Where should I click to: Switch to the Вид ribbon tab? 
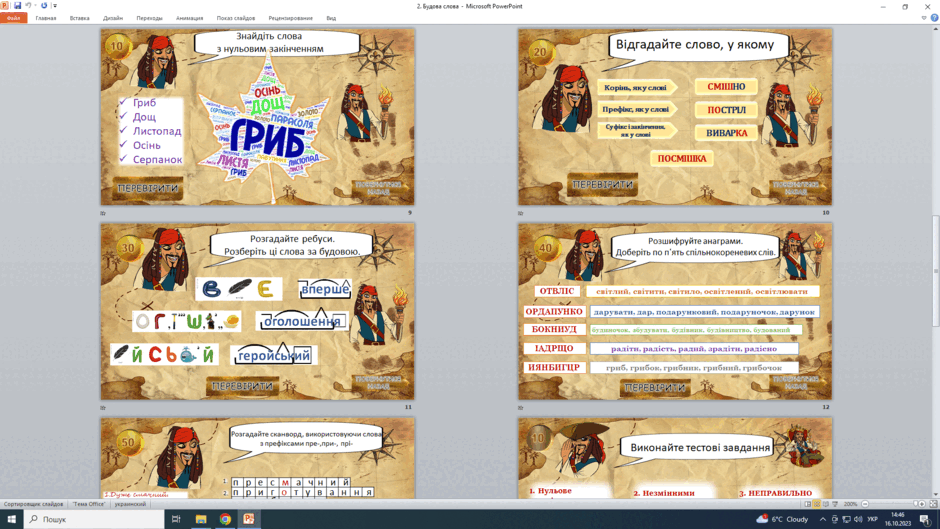pyautogui.click(x=331, y=18)
